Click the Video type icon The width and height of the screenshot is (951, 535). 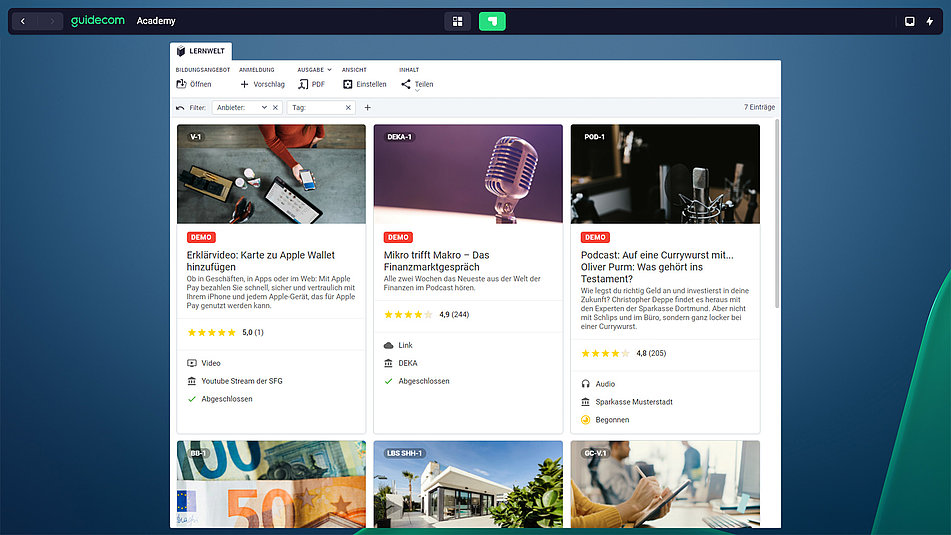[192, 363]
